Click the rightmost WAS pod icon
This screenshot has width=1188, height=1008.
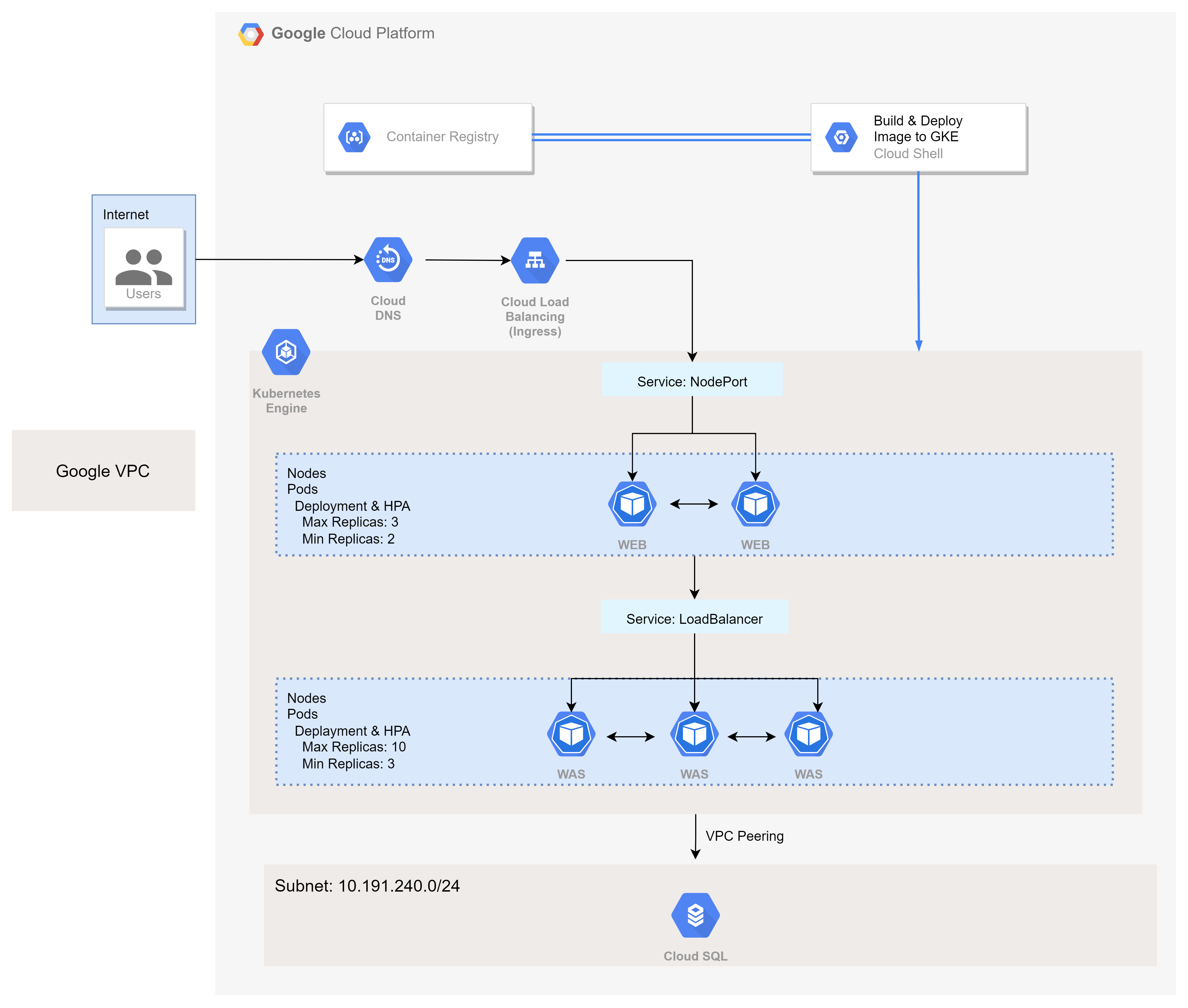click(x=808, y=734)
